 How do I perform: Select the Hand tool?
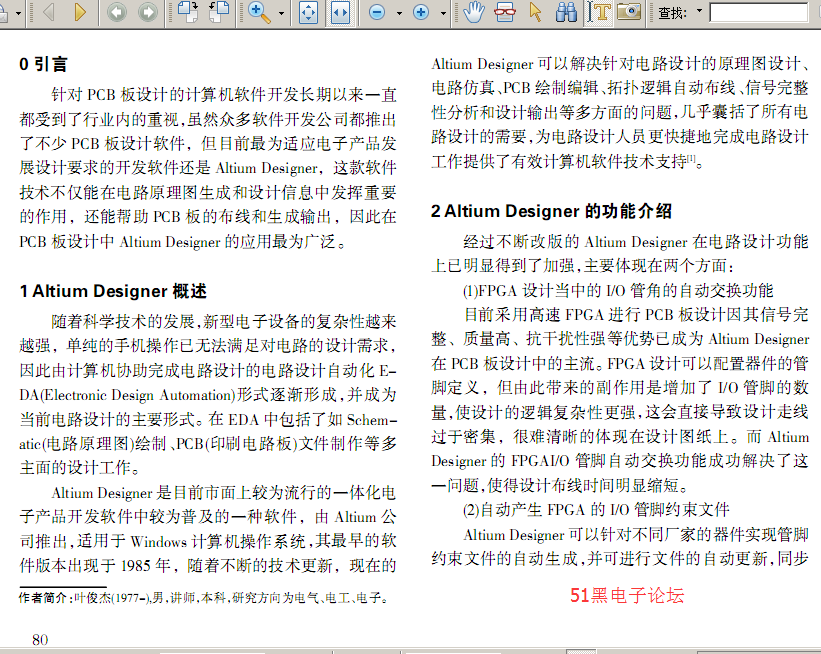pyautogui.click(x=474, y=12)
